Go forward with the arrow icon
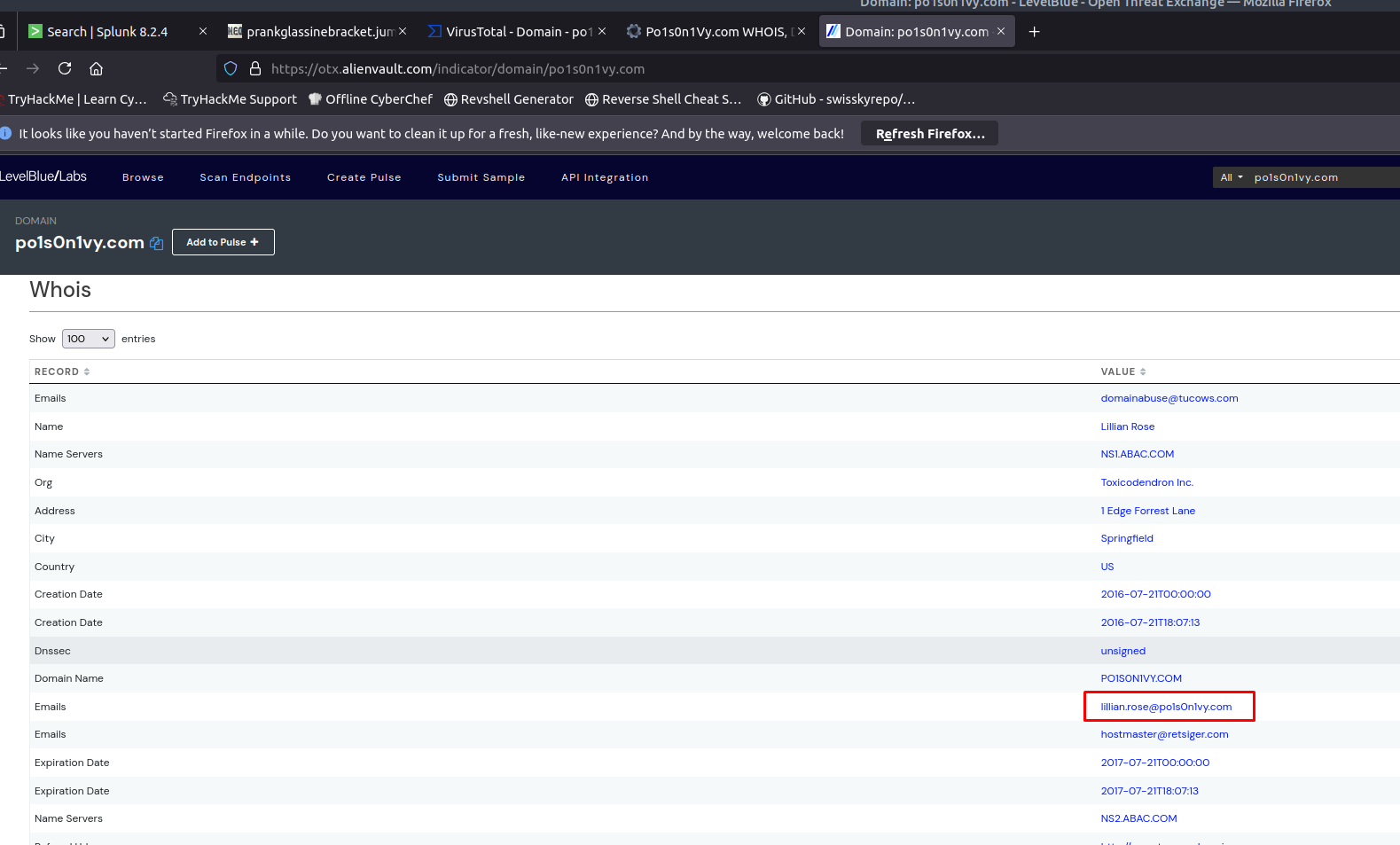This screenshot has height=845, width=1400. [x=33, y=68]
